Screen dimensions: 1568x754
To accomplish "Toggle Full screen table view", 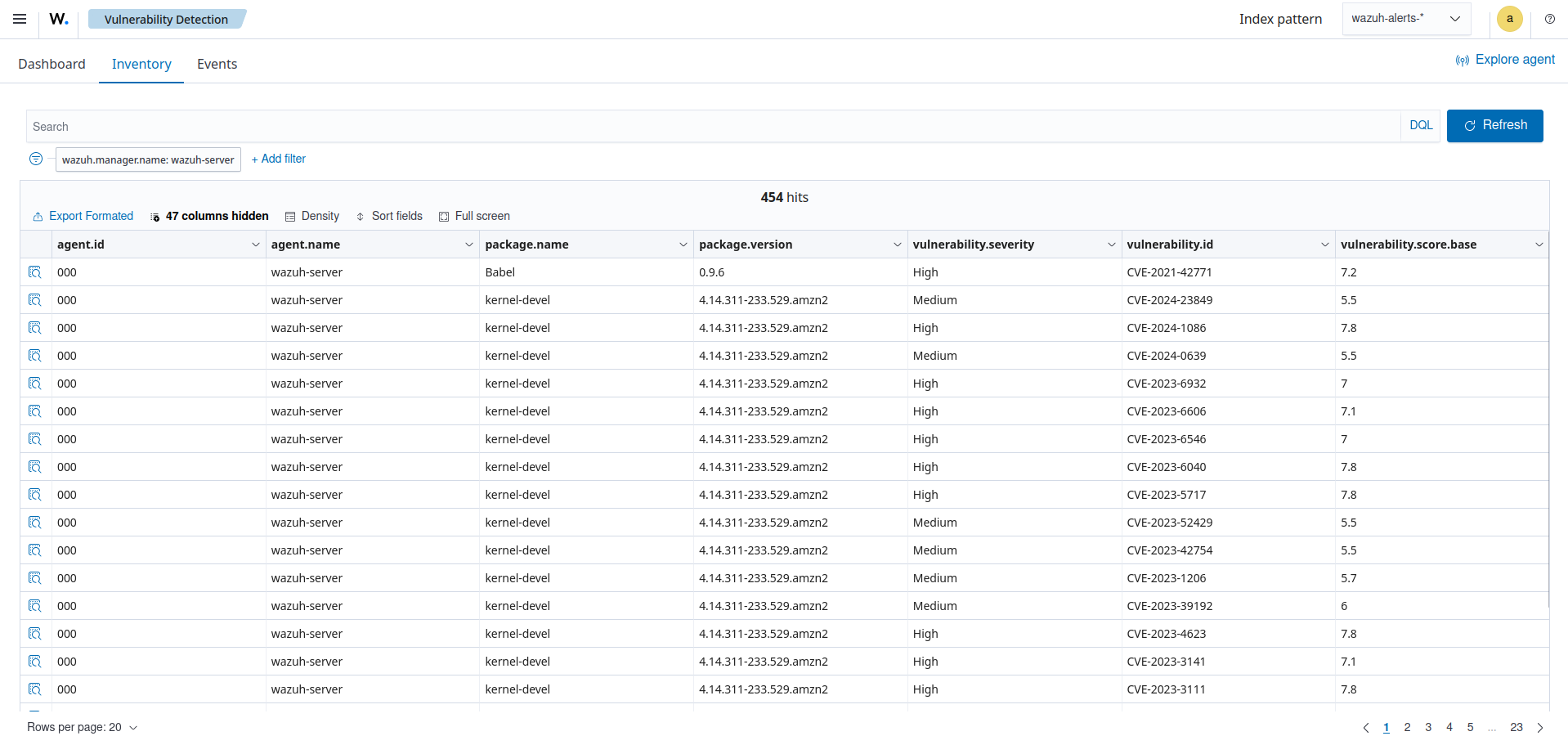I will (474, 216).
